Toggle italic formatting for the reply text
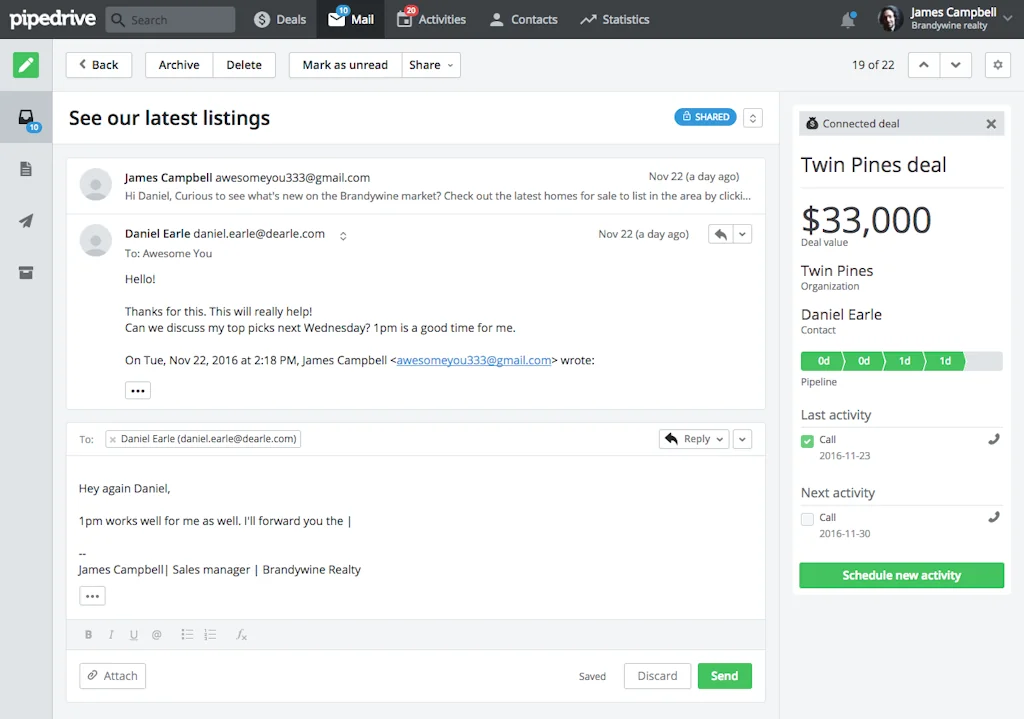The height and width of the screenshot is (719, 1024). point(111,634)
